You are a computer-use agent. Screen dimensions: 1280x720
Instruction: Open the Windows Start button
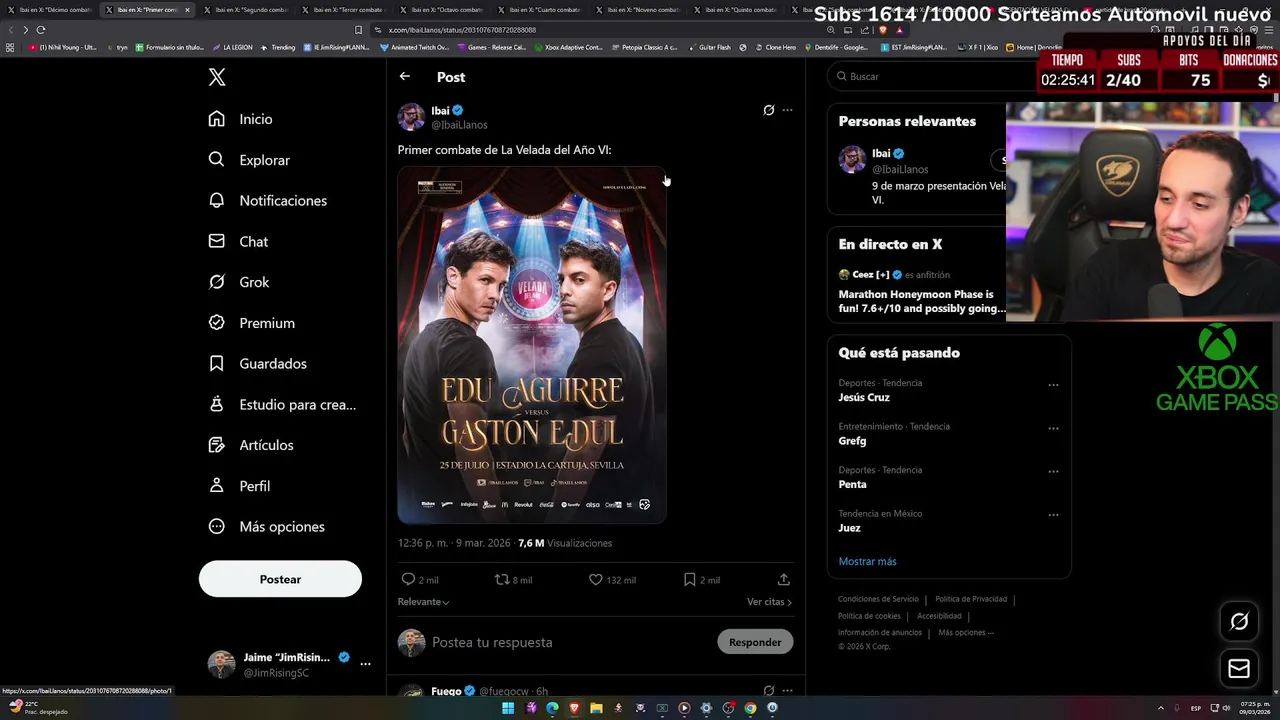pos(508,708)
